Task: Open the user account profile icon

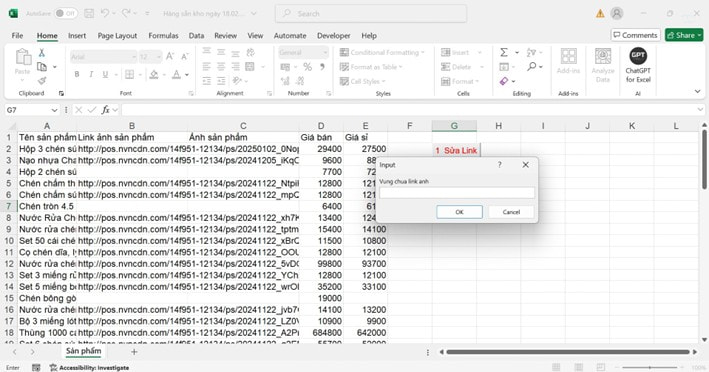Action: tap(617, 14)
